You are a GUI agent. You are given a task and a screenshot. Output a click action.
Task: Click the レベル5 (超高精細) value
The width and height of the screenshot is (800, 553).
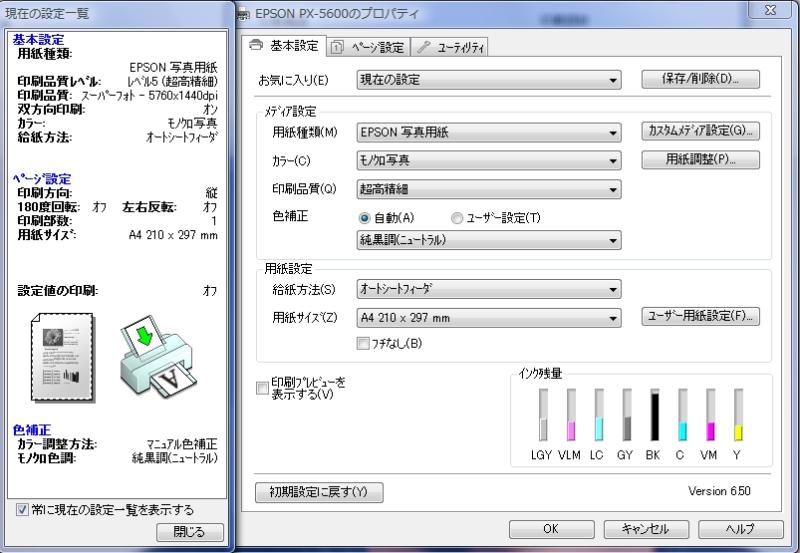point(172,81)
